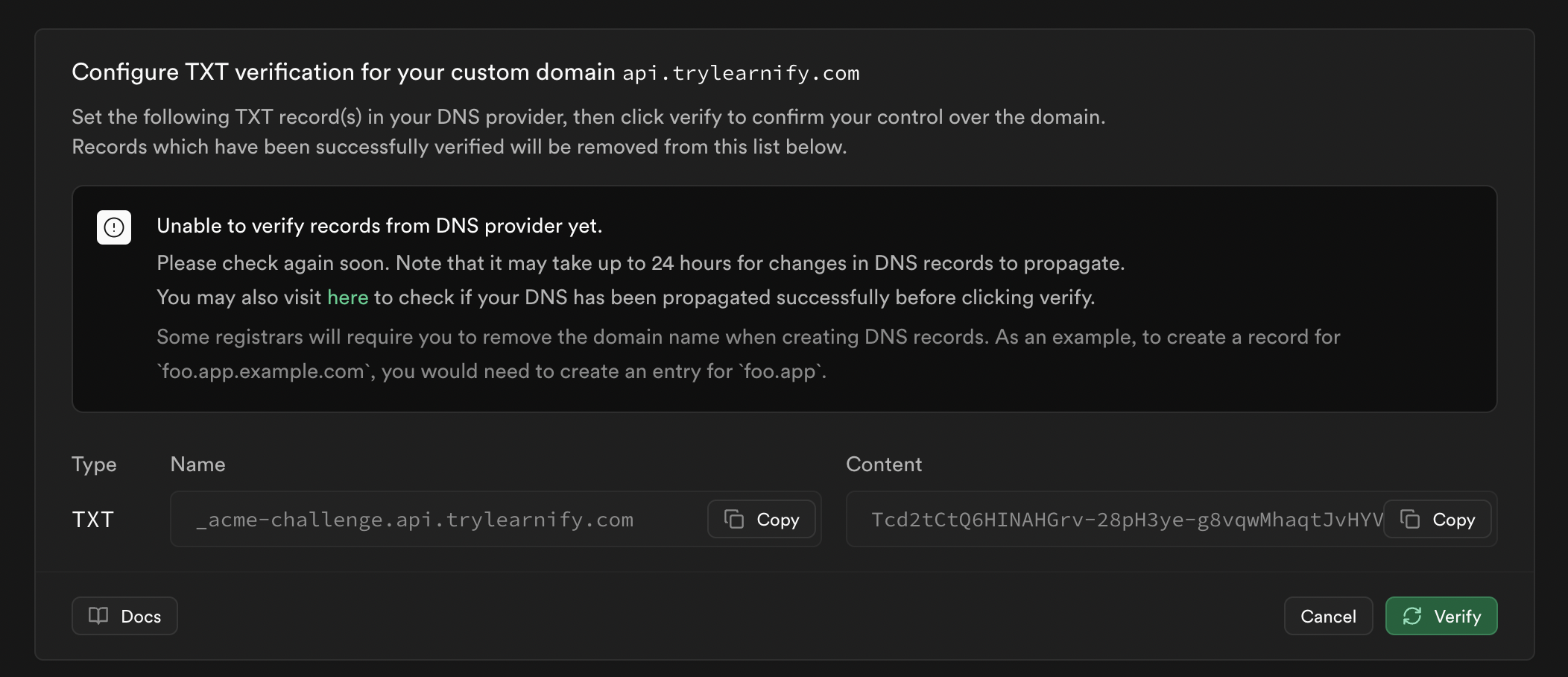Screen dimensions: 1568x677
Task: Open the 'here' DNS propagation link
Action: tap(347, 297)
